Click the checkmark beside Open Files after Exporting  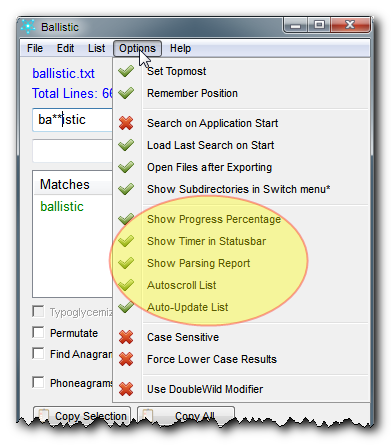pos(126,167)
